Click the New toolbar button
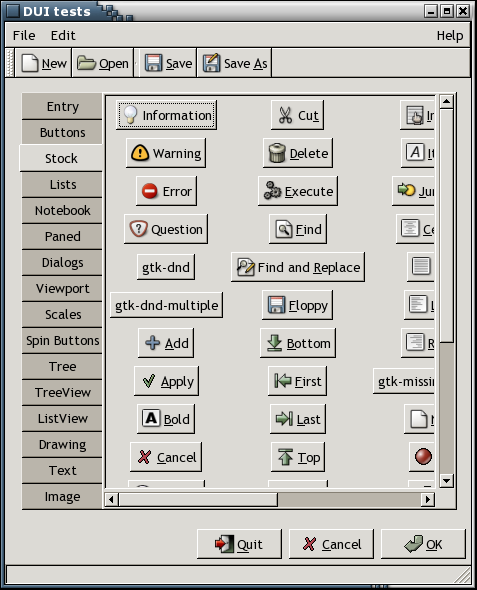 44,63
